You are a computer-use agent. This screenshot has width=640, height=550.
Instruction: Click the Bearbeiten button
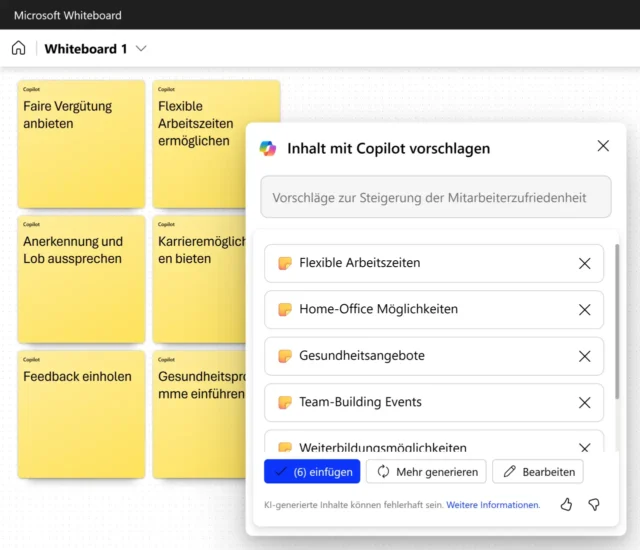(538, 471)
